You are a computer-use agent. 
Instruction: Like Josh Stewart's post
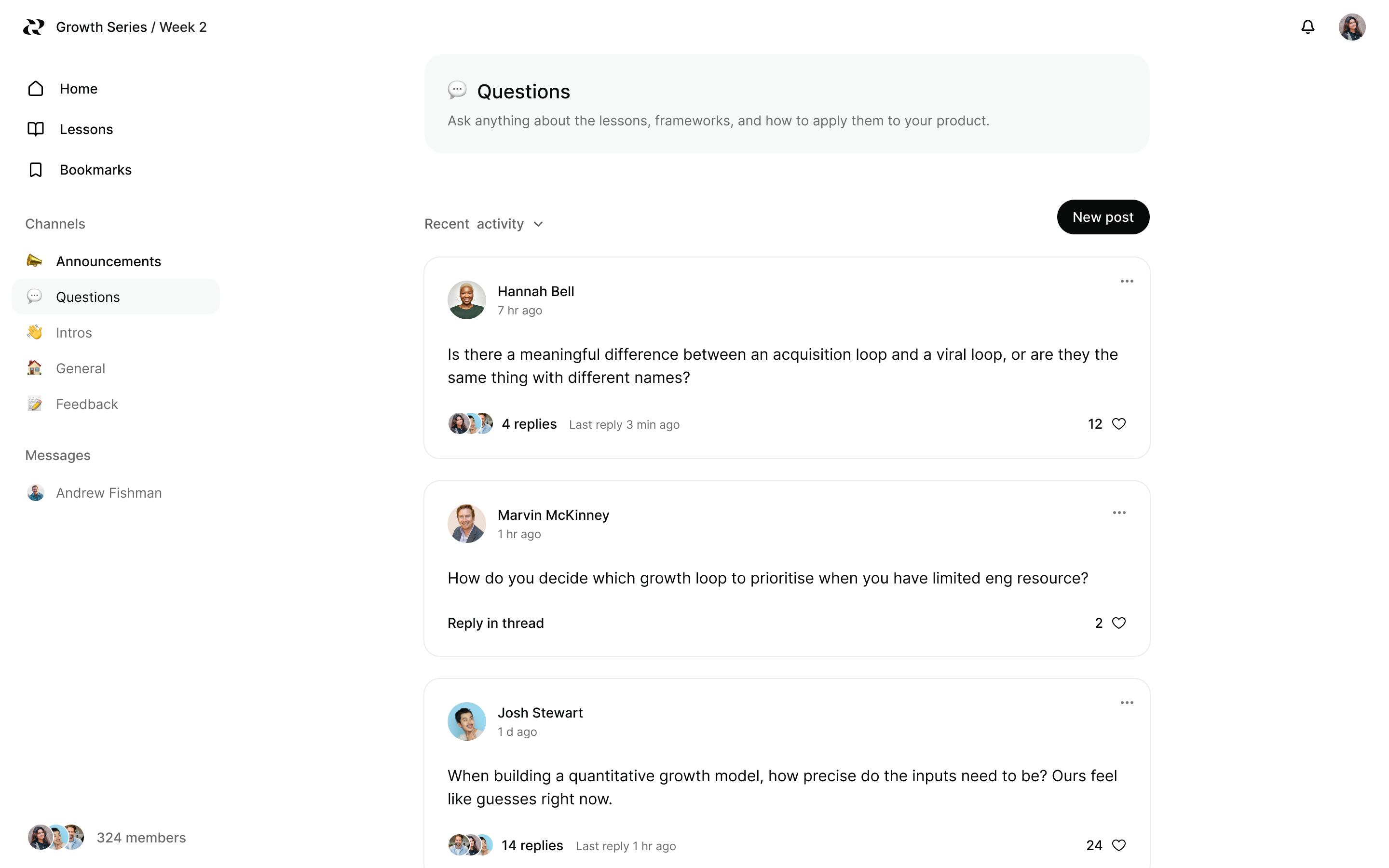(1119, 844)
